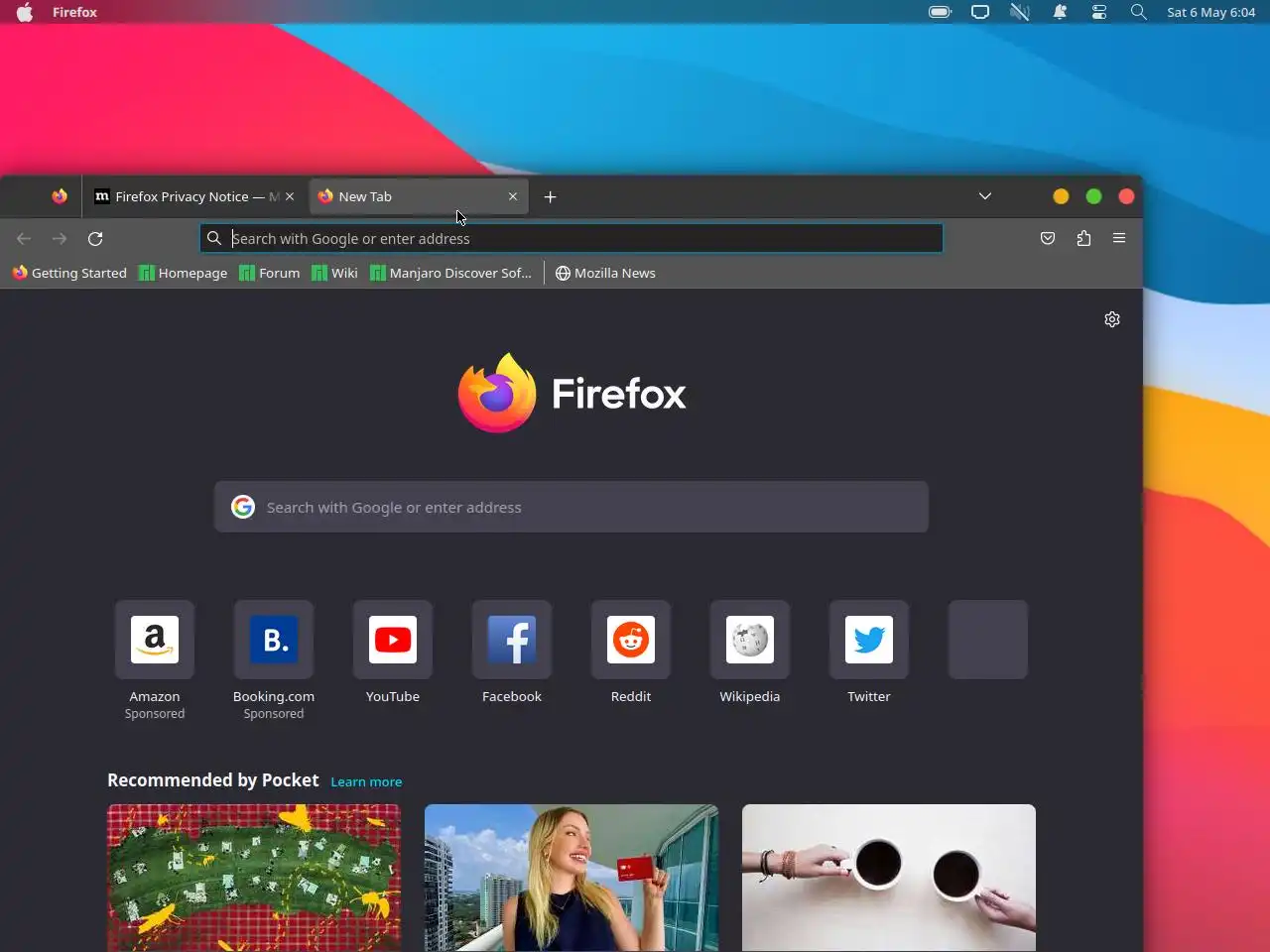This screenshot has width=1270, height=952.
Task: Click the magnifier icon in address bar
Action: pos(213,238)
